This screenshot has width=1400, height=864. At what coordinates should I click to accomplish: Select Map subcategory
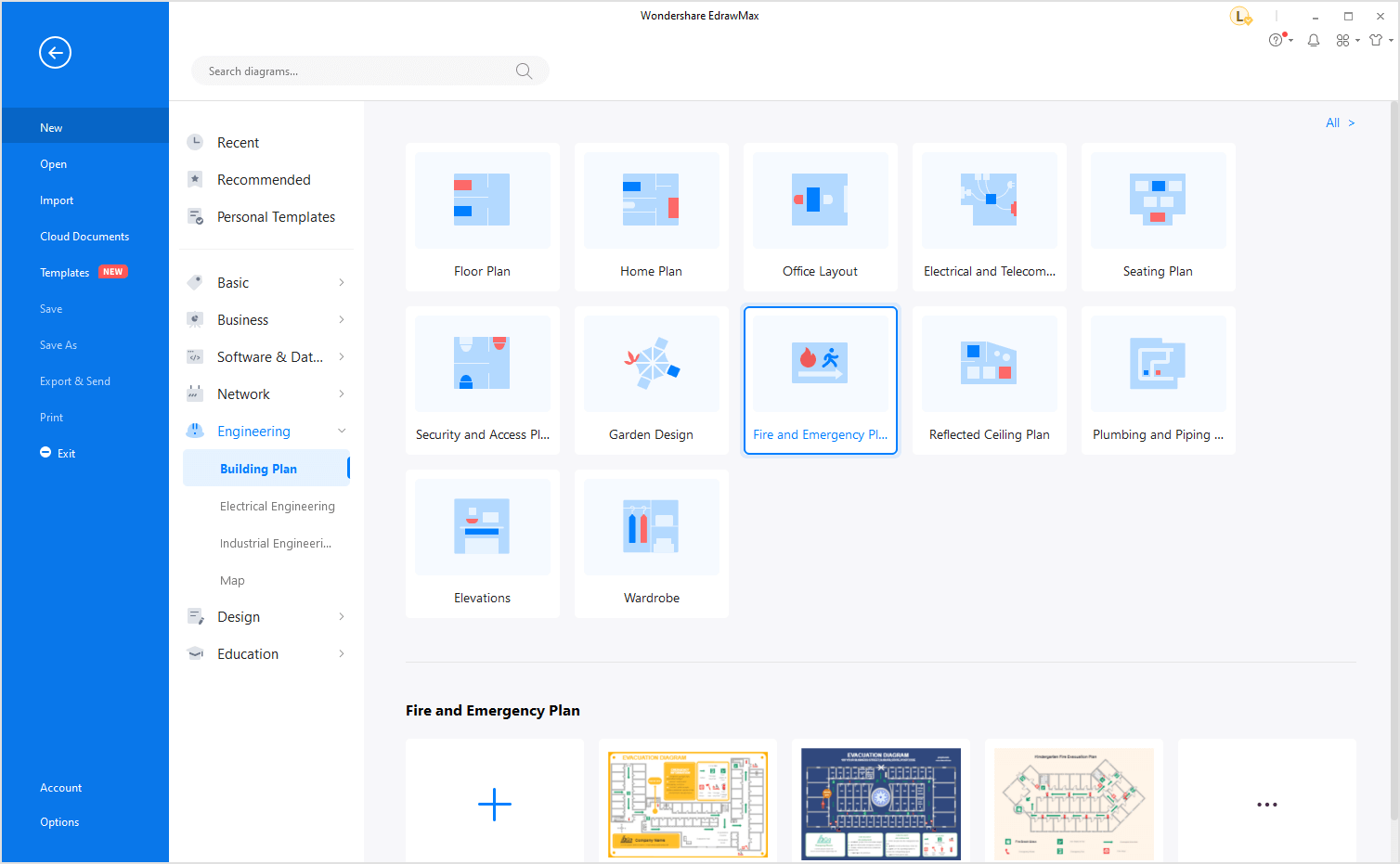(x=232, y=580)
